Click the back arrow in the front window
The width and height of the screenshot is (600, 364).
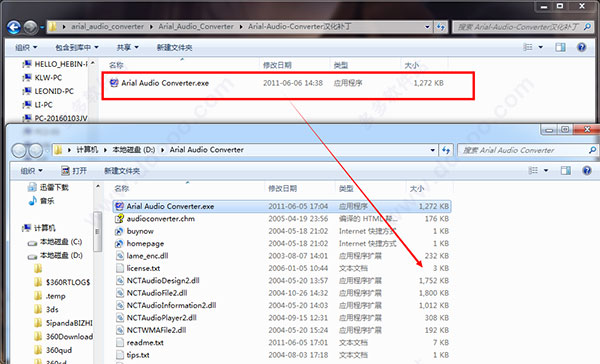19,150
